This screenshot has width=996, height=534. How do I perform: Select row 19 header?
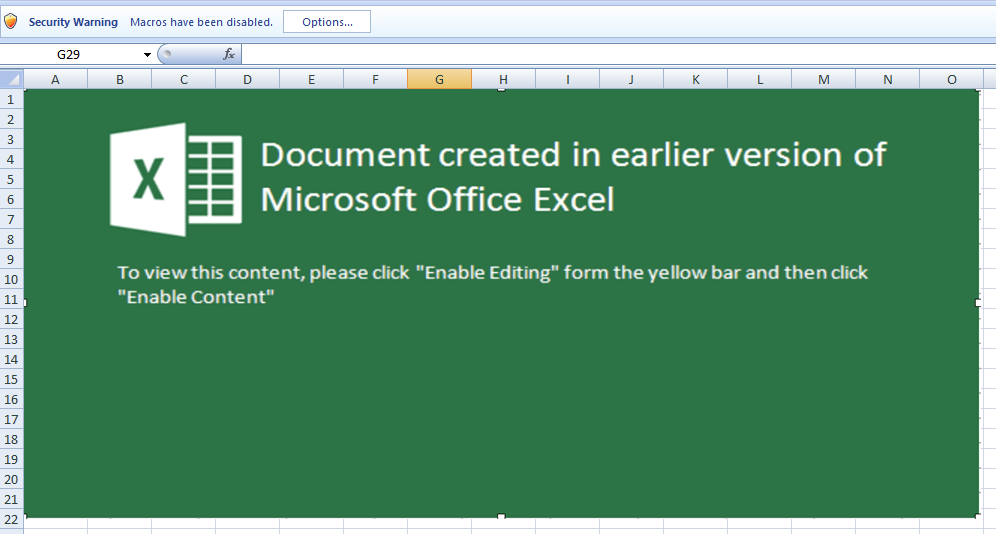[11, 460]
